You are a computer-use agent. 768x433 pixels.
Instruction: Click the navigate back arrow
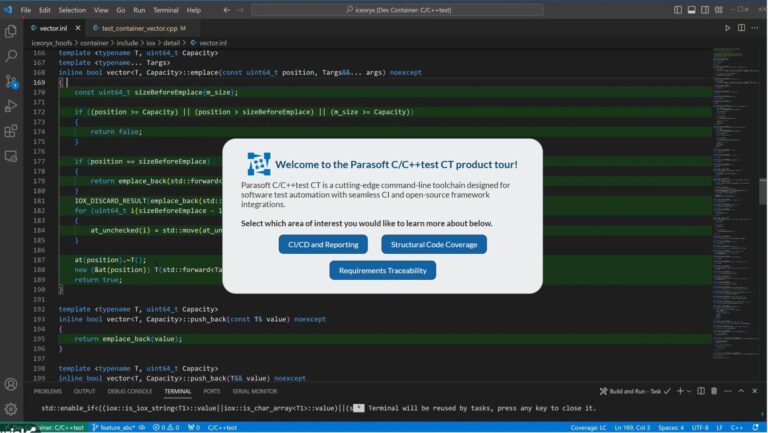pyautogui.click(x=226, y=10)
